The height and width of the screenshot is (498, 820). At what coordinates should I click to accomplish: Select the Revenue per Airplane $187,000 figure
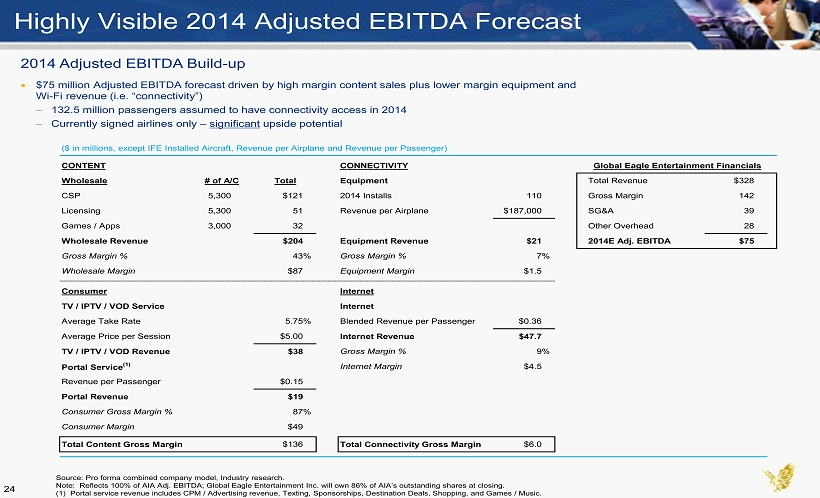click(523, 211)
